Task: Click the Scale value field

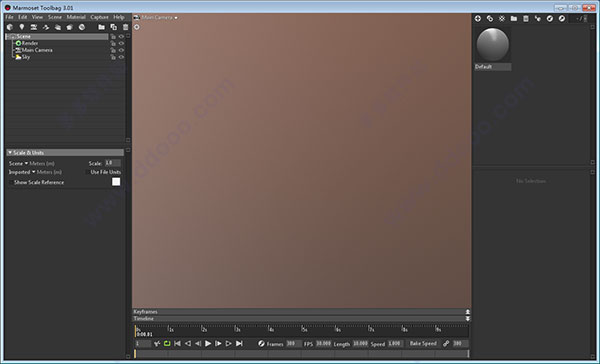Action: point(112,163)
